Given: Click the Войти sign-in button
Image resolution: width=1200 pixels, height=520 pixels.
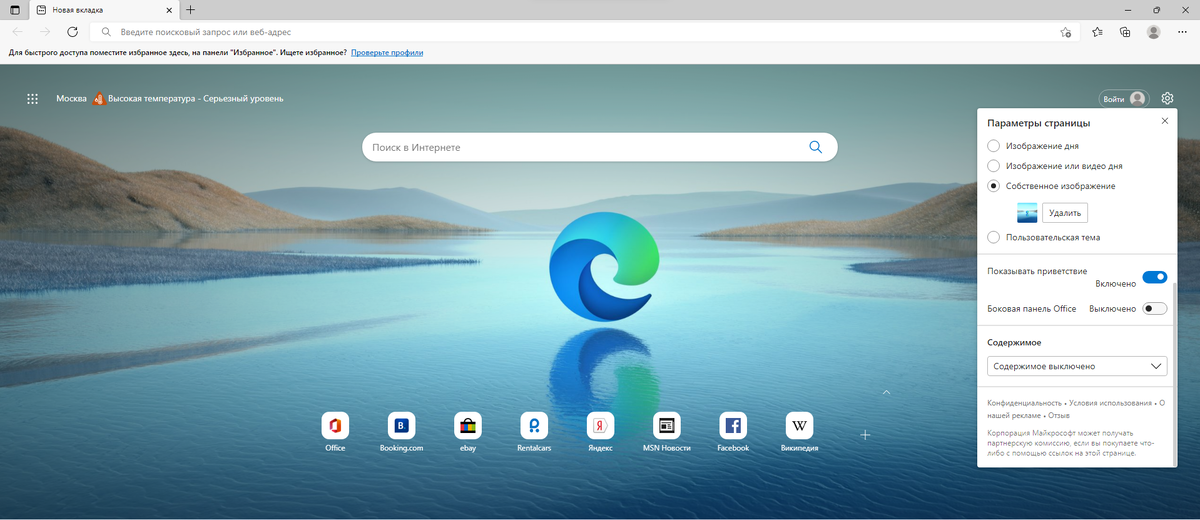Looking at the screenshot, I should (x=1123, y=99).
